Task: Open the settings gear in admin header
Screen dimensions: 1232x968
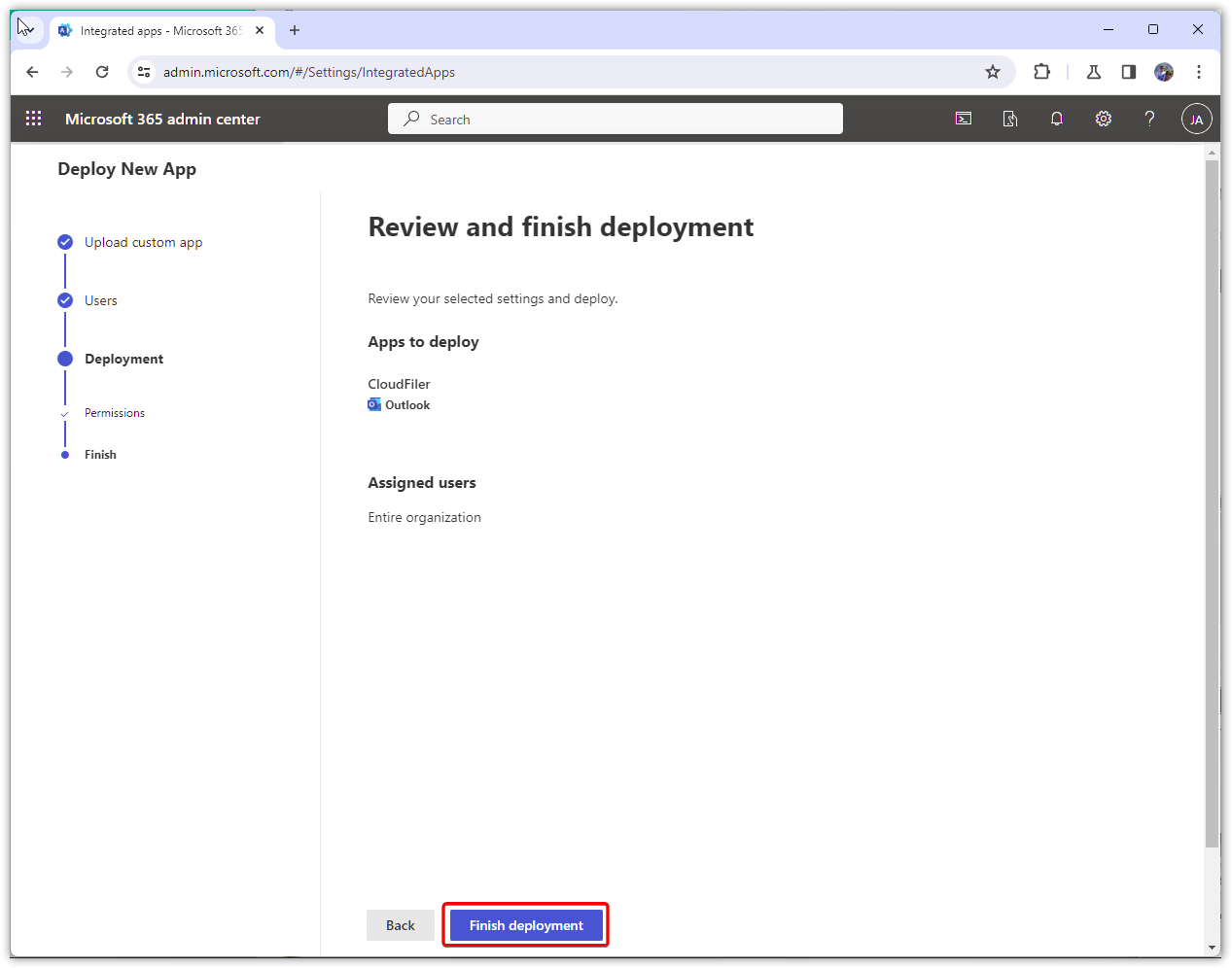Action: (x=1104, y=119)
